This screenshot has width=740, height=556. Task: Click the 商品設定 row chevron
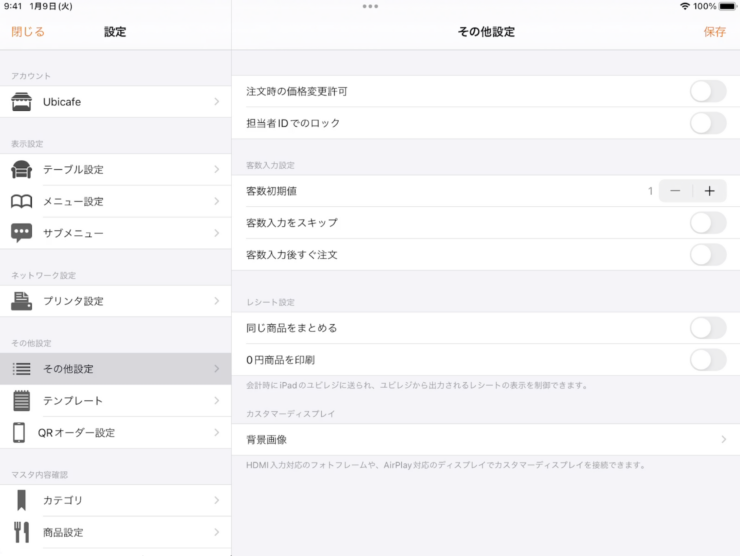[x=217, y=532]
